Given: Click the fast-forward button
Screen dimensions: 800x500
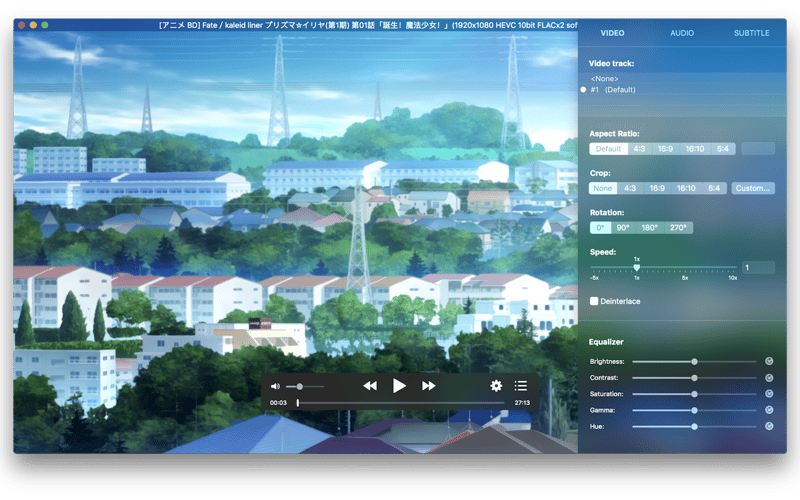Looking at the screenshot, I should coord(429,386).
